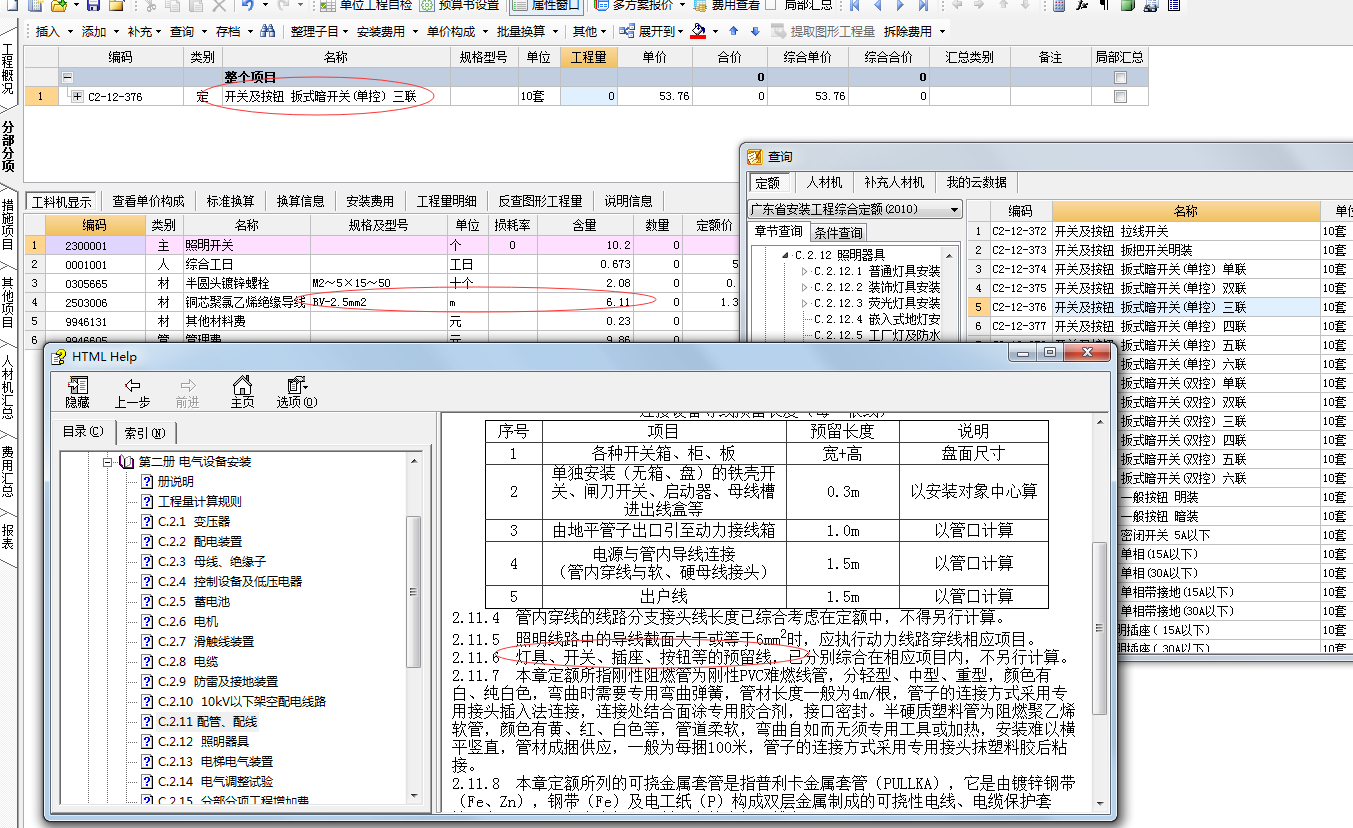Click the 工程量 cell of C2-12-376 row
Image resolution: width=1353 pixels, height=828 pixels.
pos(589,97)
